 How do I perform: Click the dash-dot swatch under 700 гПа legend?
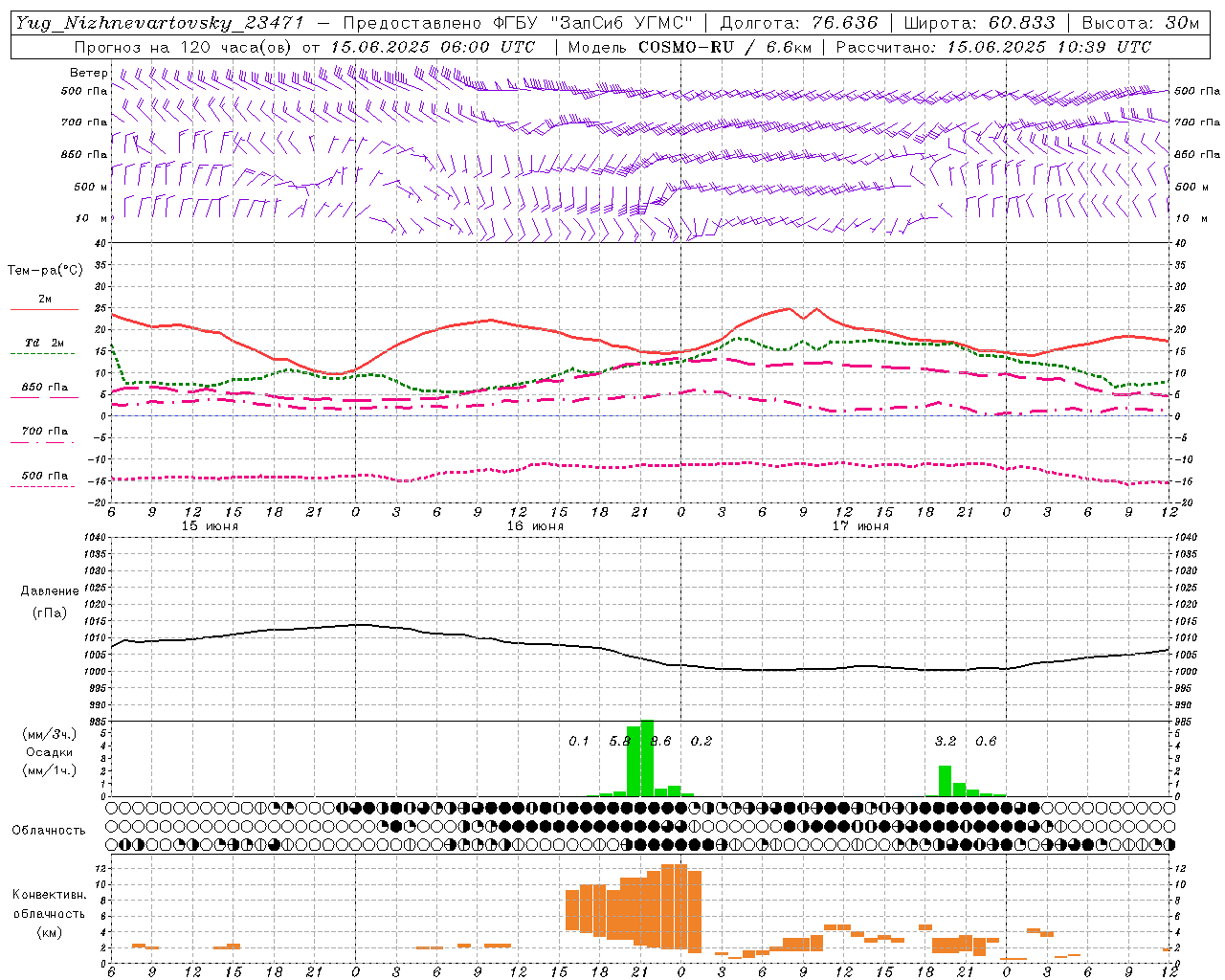42,442
